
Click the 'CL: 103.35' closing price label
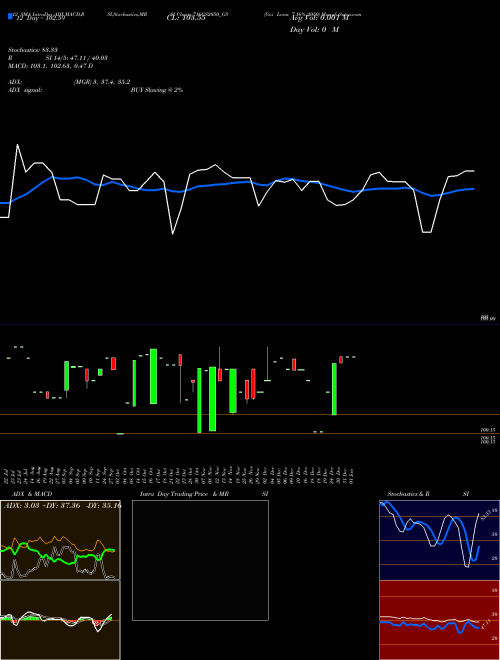[x=186, y=18]
